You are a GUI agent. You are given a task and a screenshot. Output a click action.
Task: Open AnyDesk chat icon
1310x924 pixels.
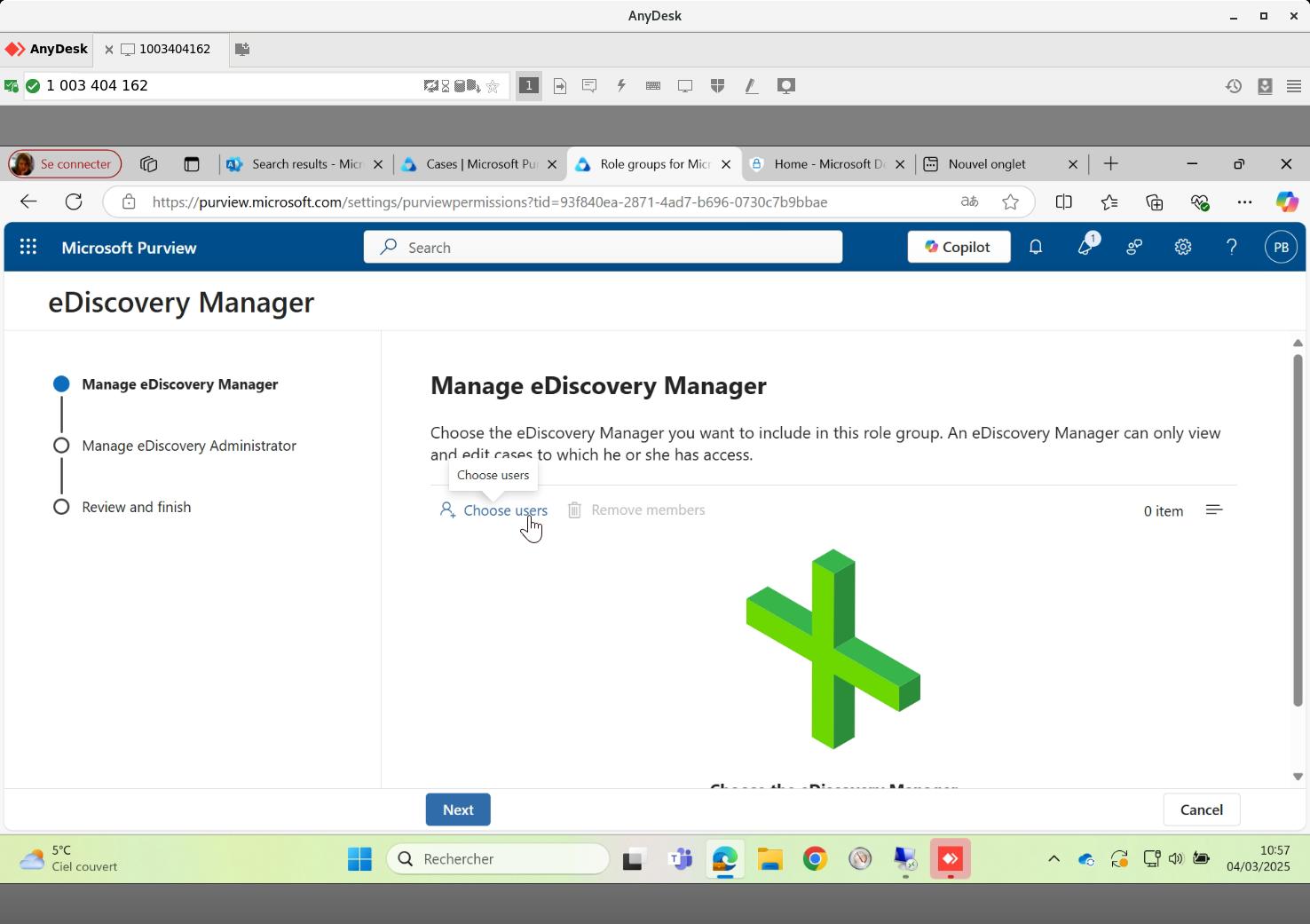(x=589, y=85)
